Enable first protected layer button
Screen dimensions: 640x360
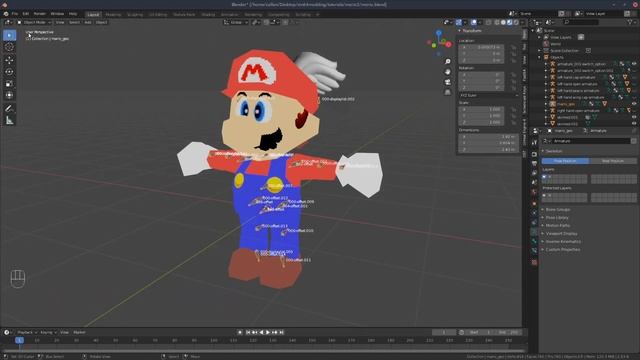pos(544,196)
